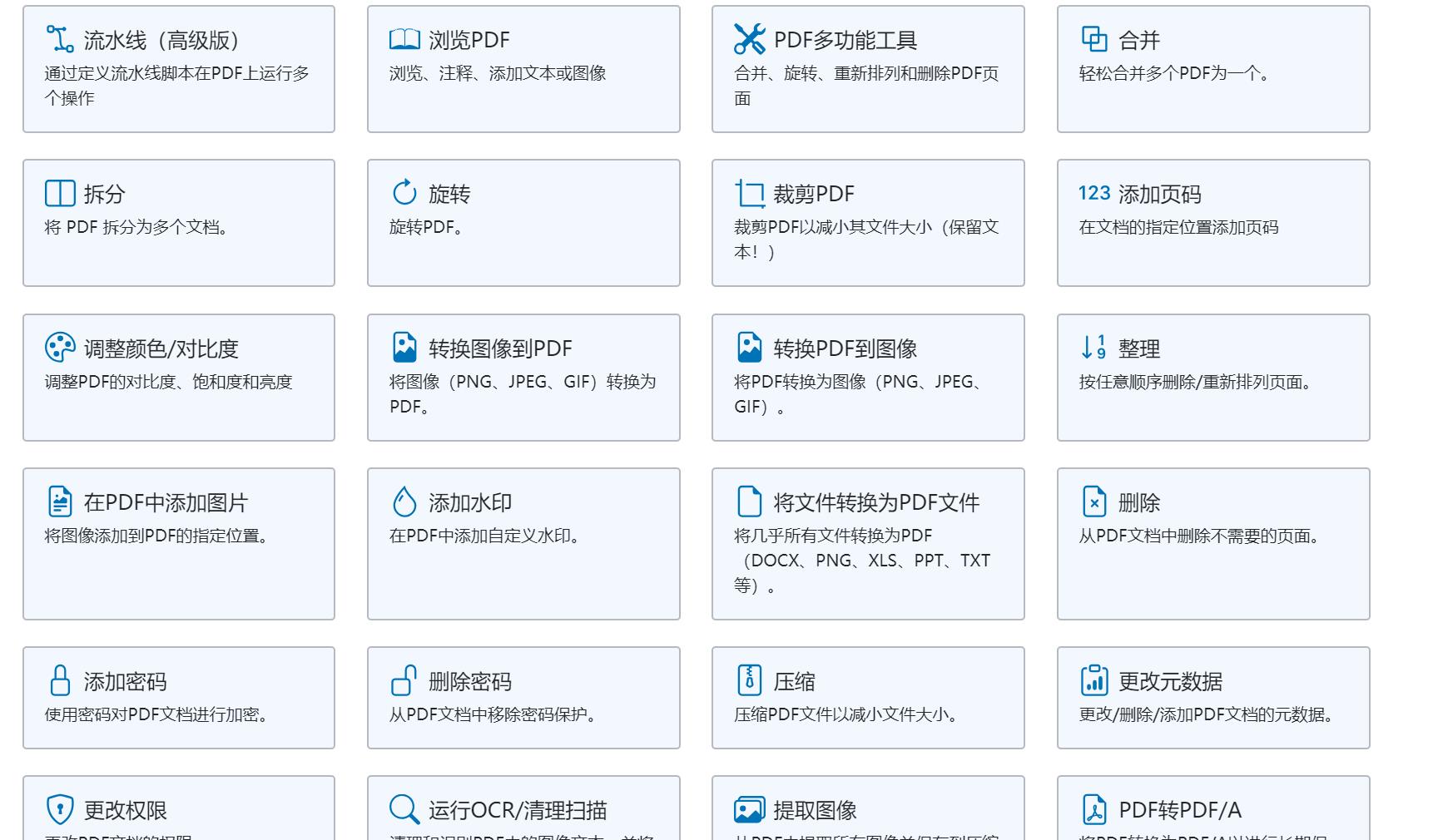Click description 在文档的指定位置添加页码
Viewport: 1438px width, 840px height.
coord(1178,227)
